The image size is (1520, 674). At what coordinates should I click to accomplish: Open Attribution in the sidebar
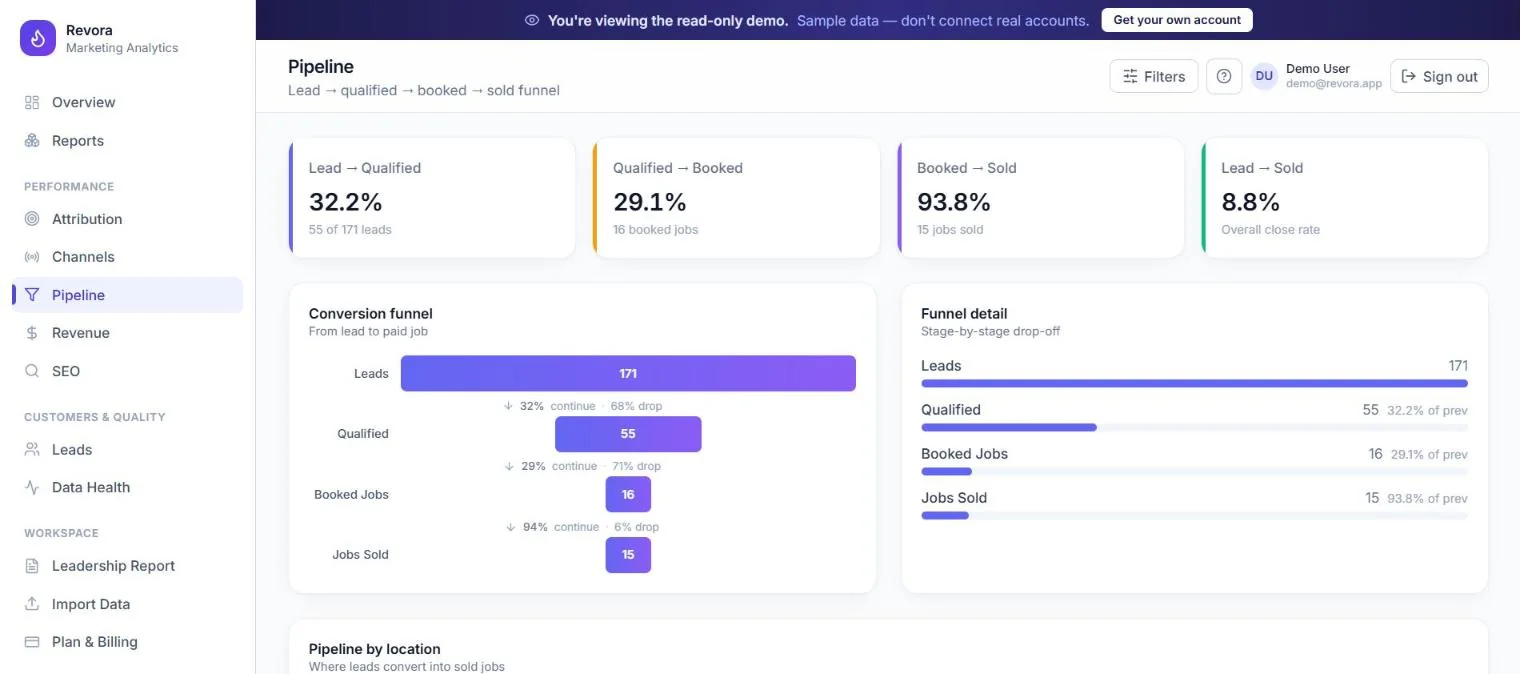[127, 219]
